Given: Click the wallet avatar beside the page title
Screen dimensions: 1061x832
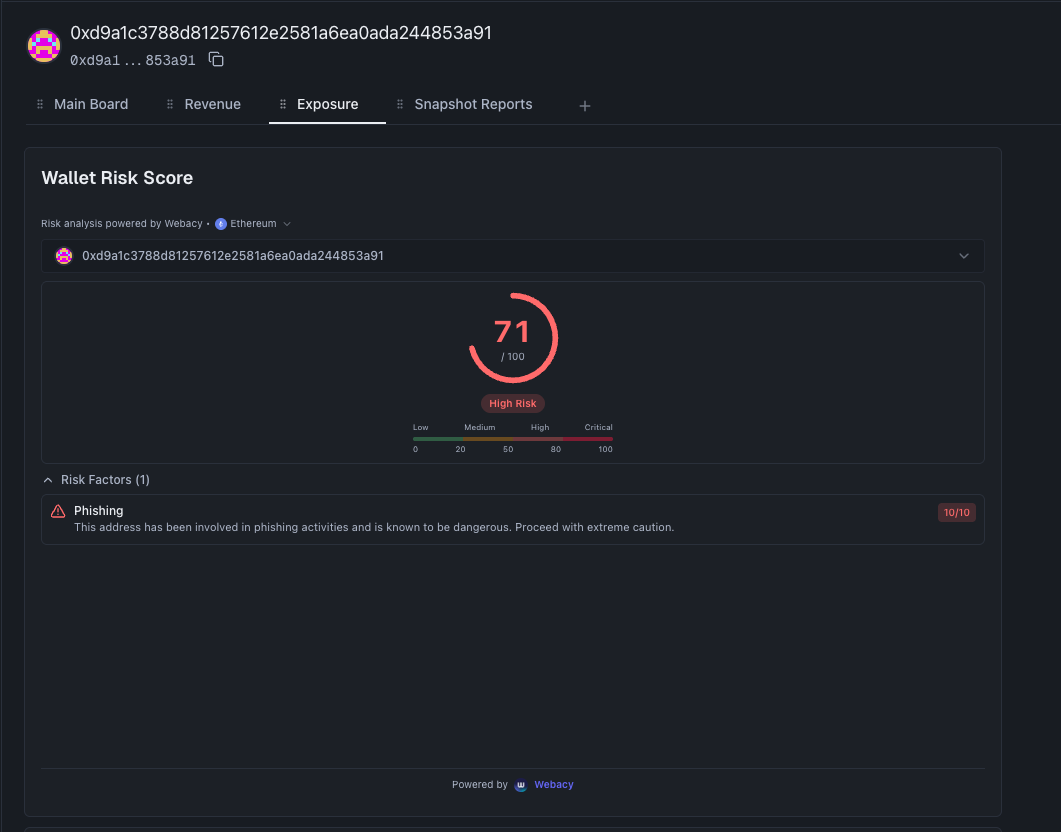Looking at the screenshot, I should click(43, 46).
